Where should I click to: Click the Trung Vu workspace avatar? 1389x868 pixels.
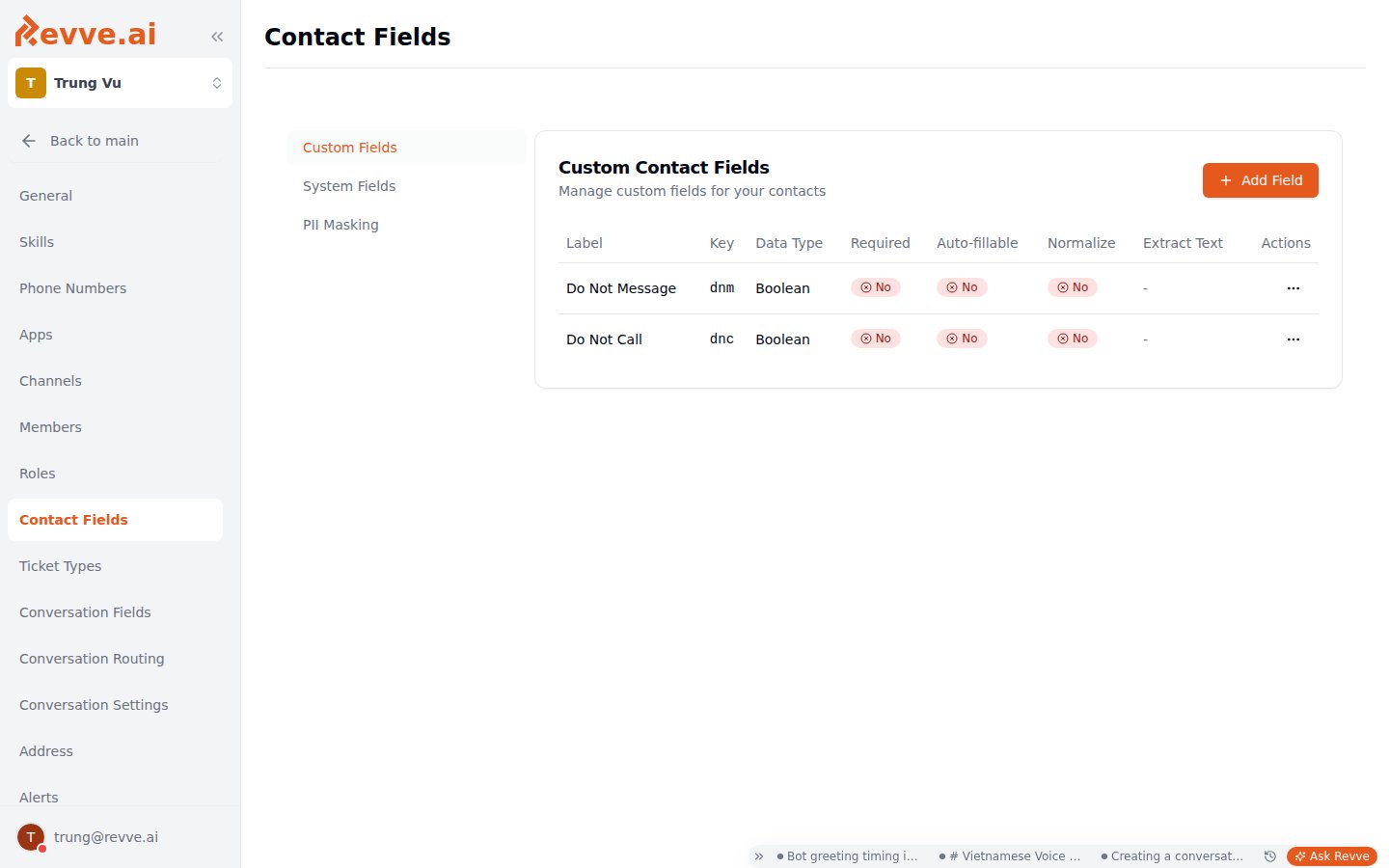[x=31, y=83]
